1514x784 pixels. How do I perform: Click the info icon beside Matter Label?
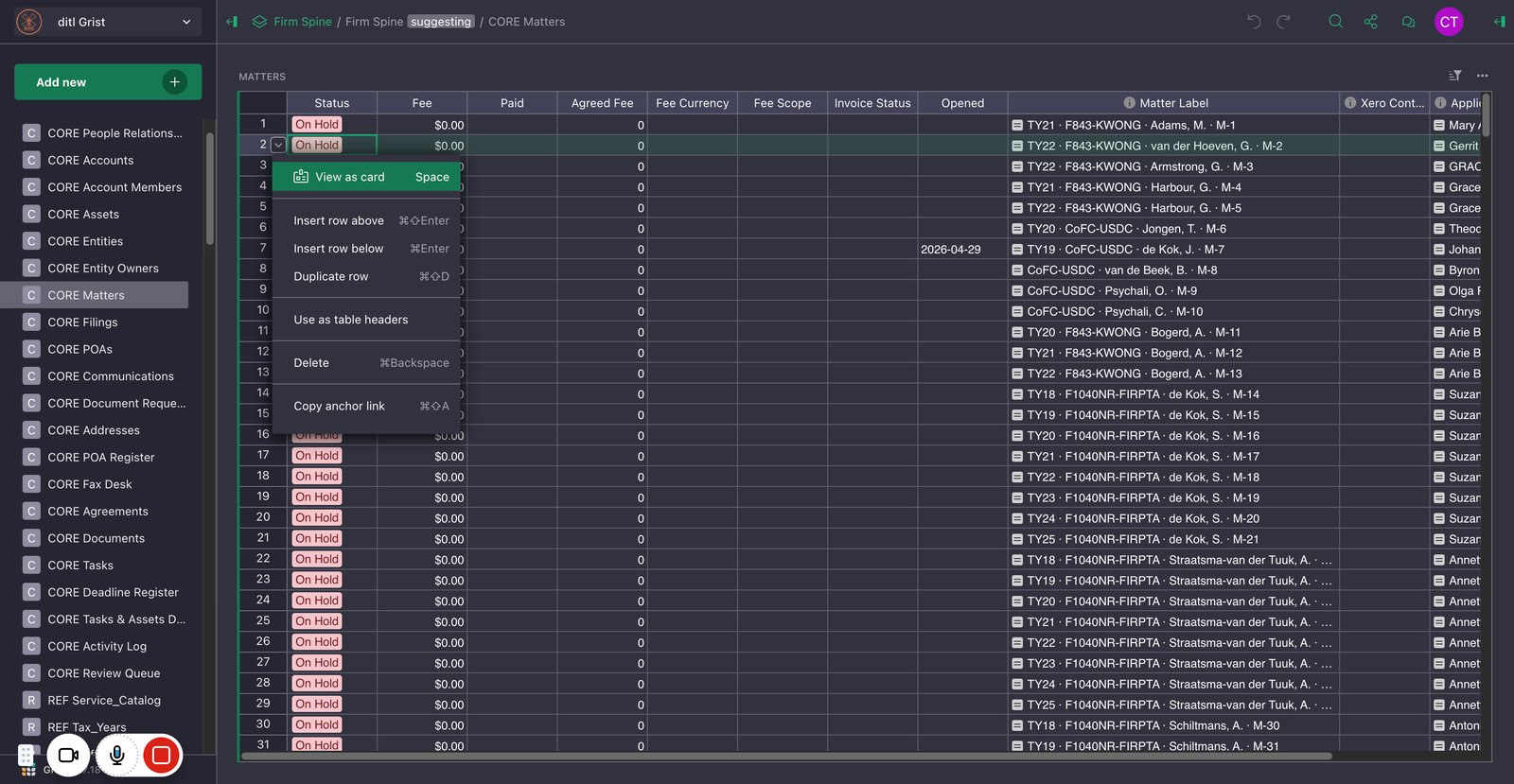1129,103
